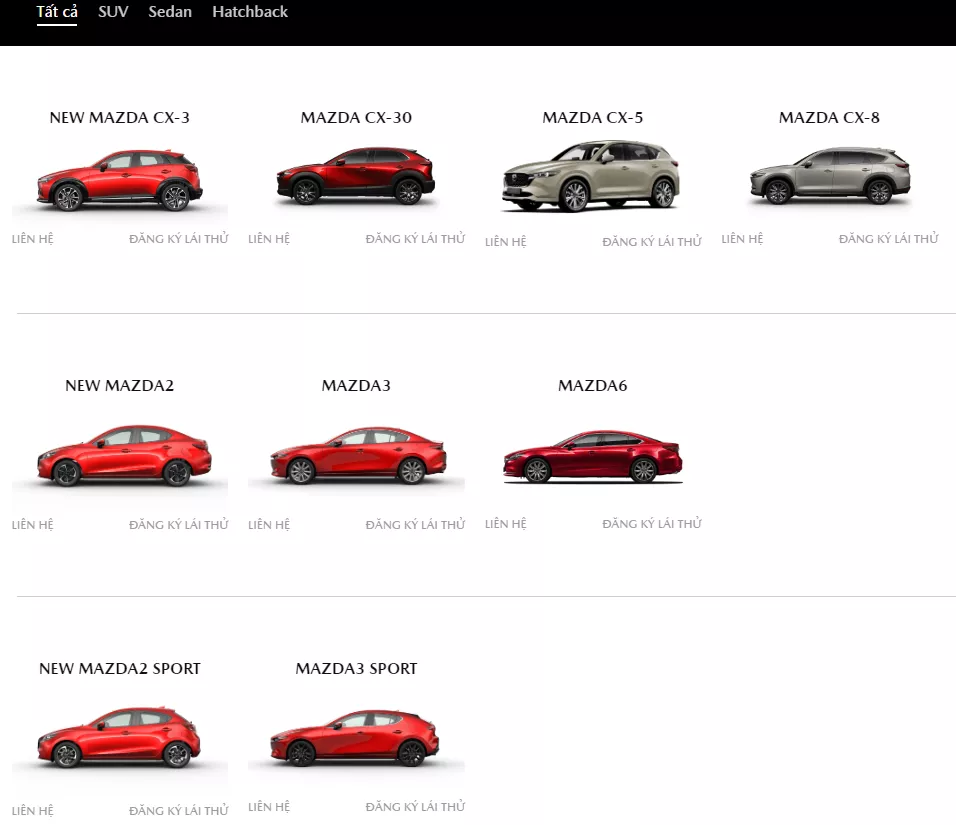Screen dimensions: 956x825
Task: Click ĐĂNG KÝ LÁI THỬ under MAZDA CX-30
Action: (415, 238)
